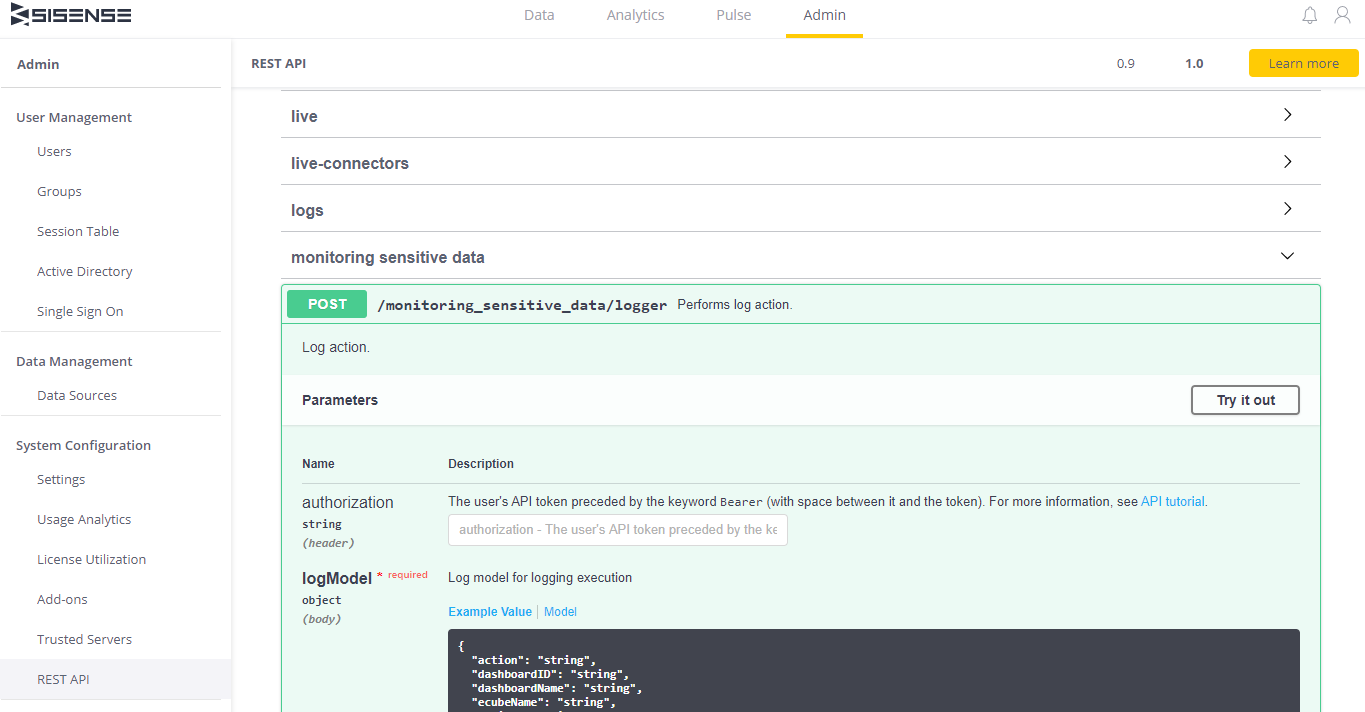Open Users in the sidebar
This screenshot has width=1365, height=712.
click(x=54, y=152)
